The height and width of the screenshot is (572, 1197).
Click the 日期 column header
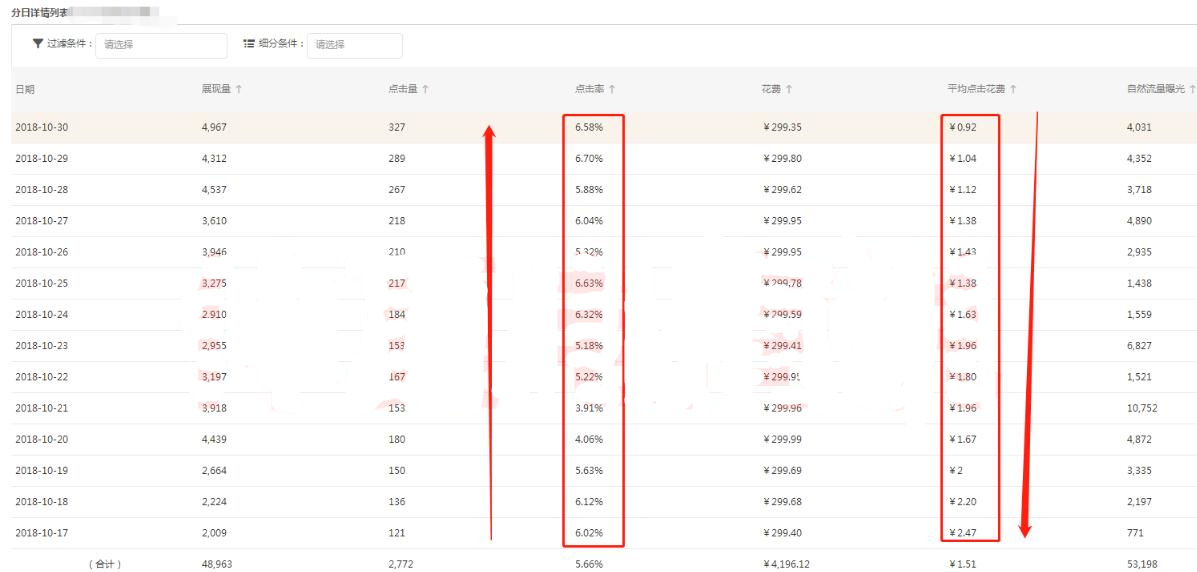click(24, 89)
